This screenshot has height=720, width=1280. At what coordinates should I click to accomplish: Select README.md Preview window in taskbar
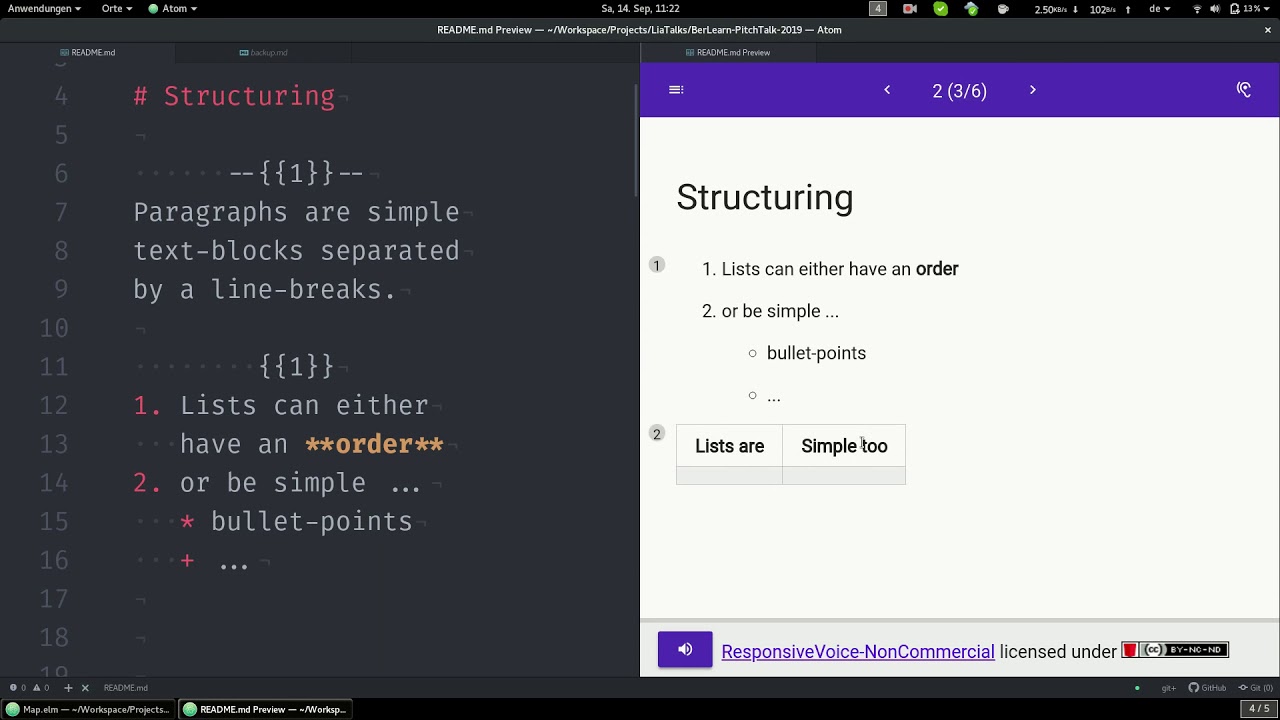tap(265, 709)
